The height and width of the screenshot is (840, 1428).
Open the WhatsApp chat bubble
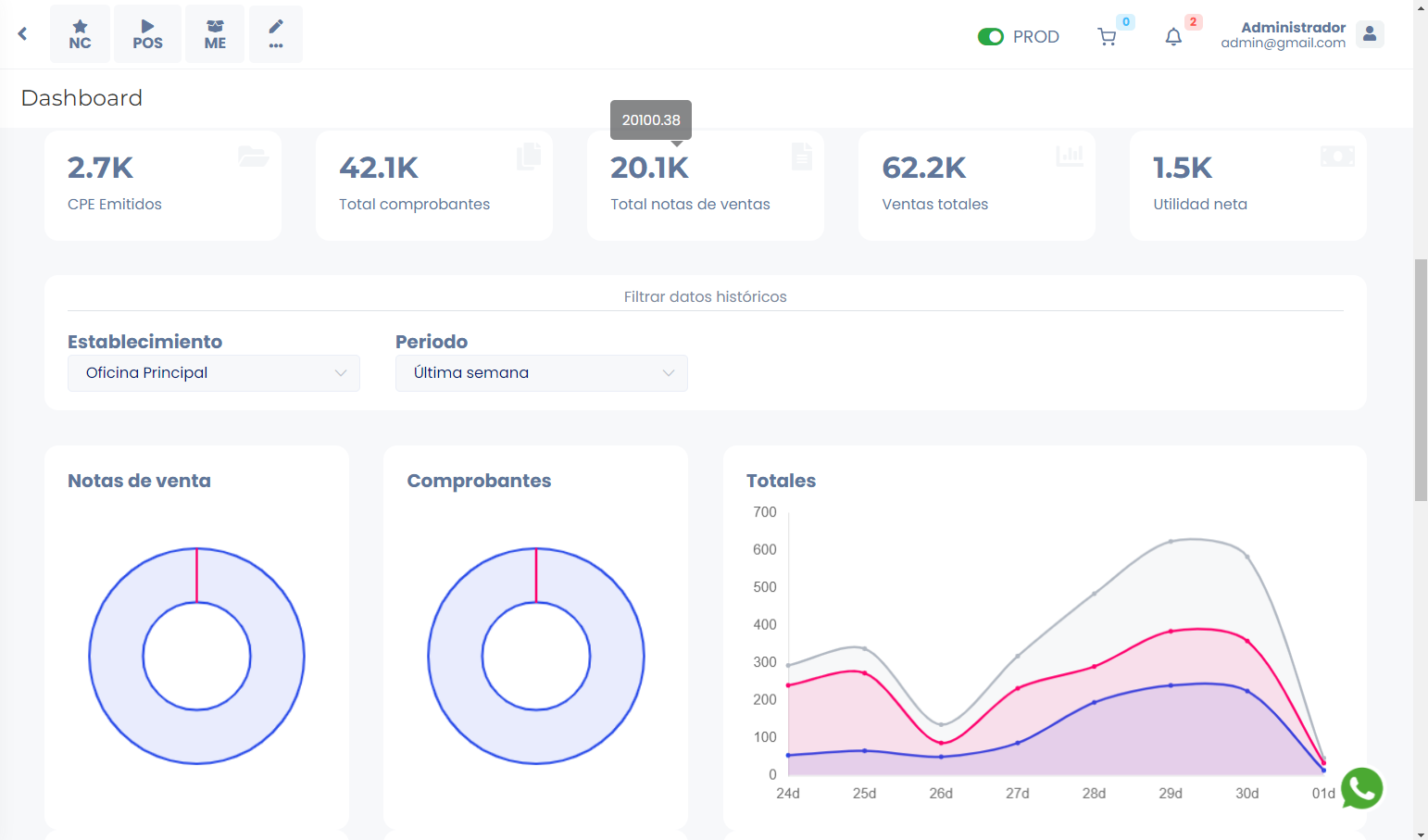[1361, 788]
